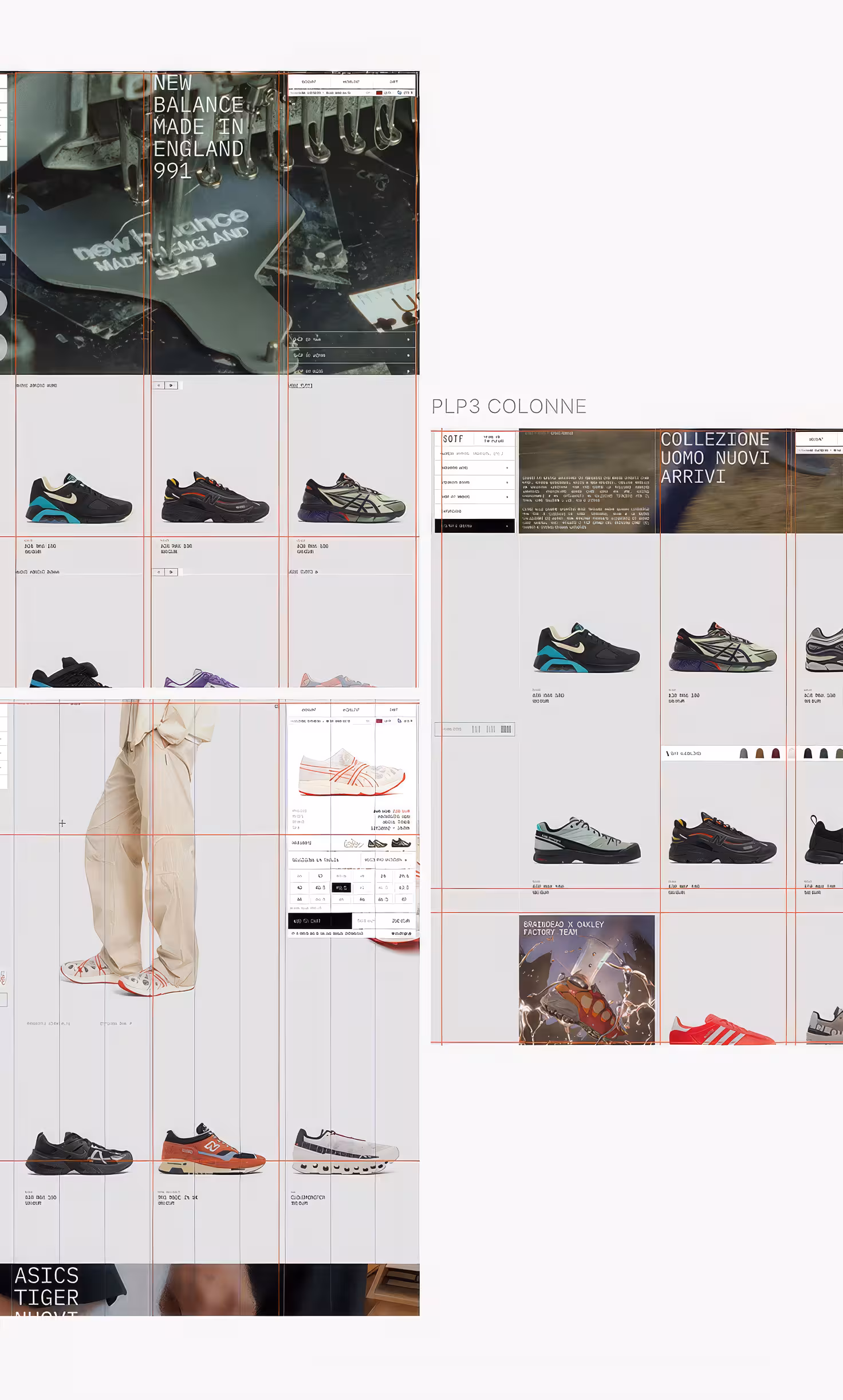843x1400 pixels.
Task: Open the Nike black shoe under New Balance hero
Action: [79, 498]
